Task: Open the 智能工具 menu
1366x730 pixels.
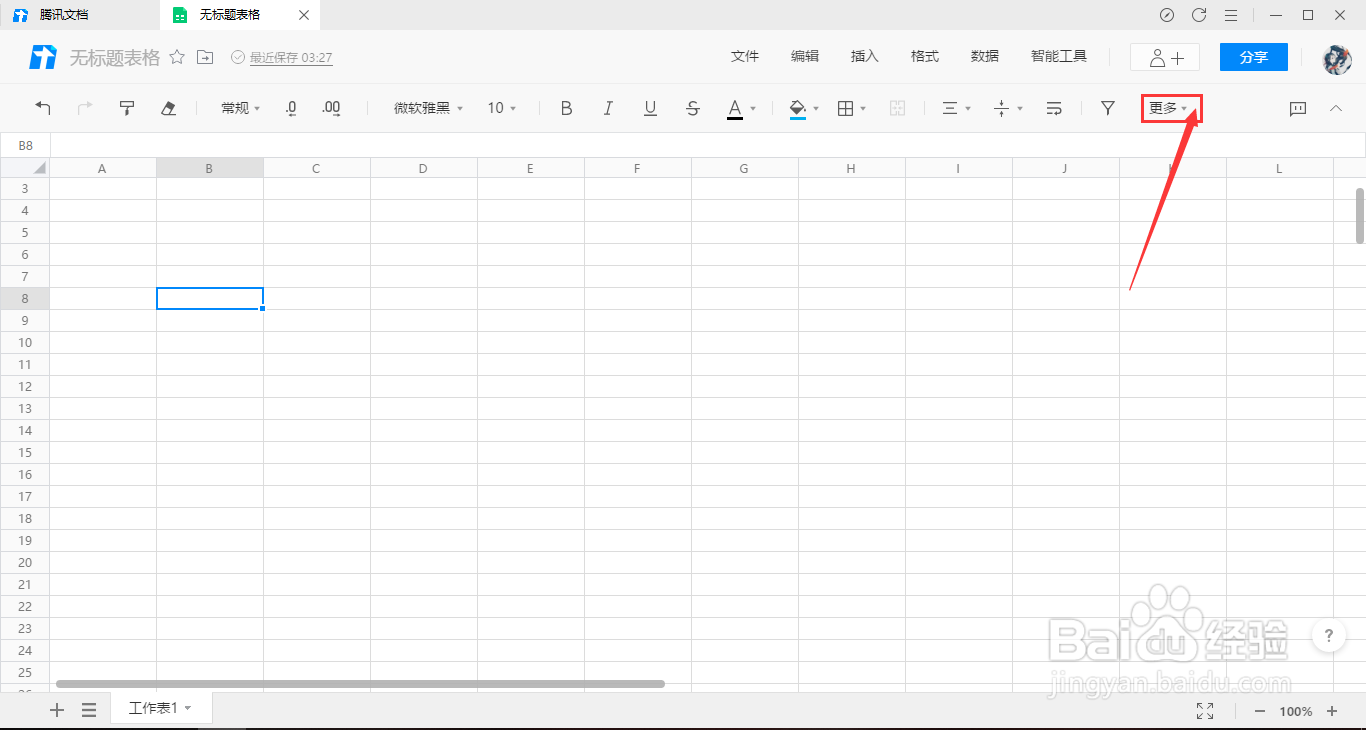Action: coord(1059,57)
